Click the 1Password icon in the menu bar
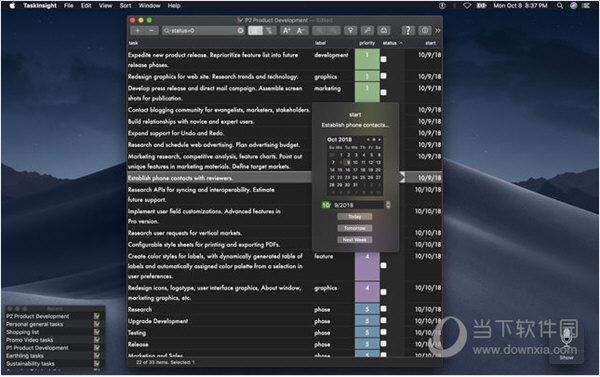The width and height of the screenshot is (600, 377). pyautogui.click(x=442, y=6)
